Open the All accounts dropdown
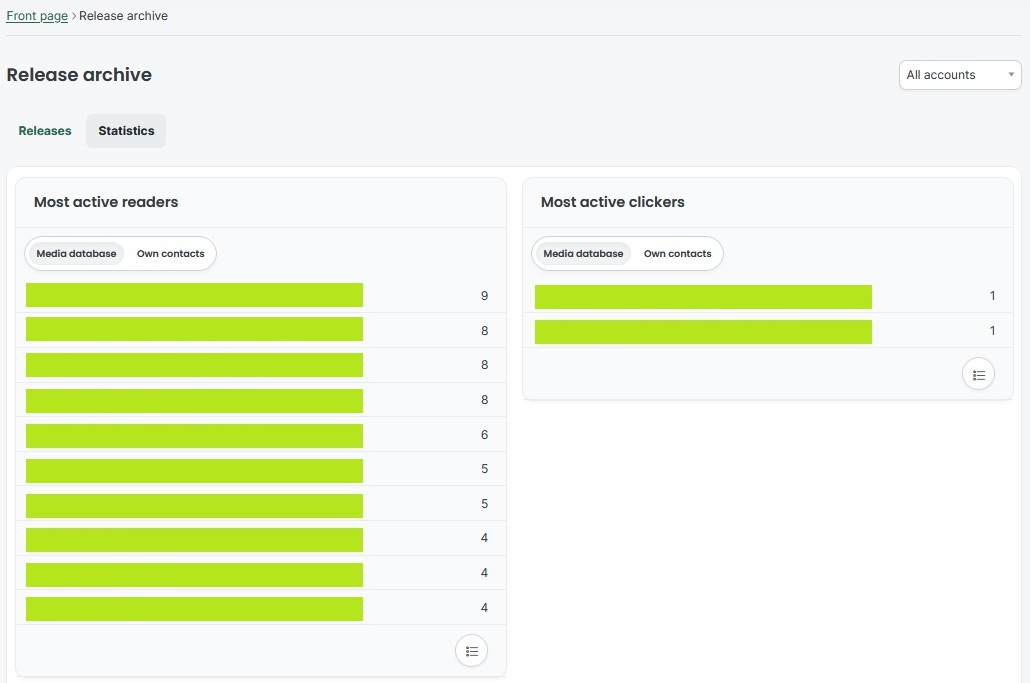1030x683 pixels. tap(960, 75)
